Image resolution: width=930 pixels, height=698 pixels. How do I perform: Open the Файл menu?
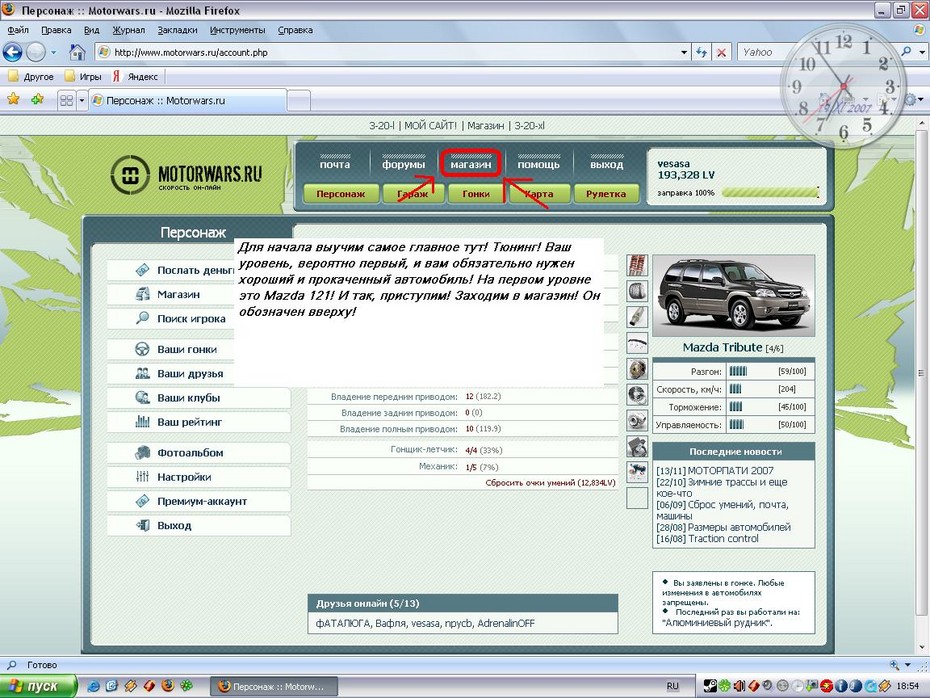18,30
